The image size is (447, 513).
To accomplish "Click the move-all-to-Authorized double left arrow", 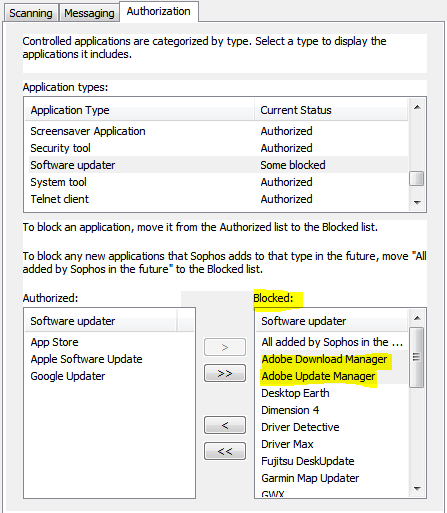I will click(225, 451).
